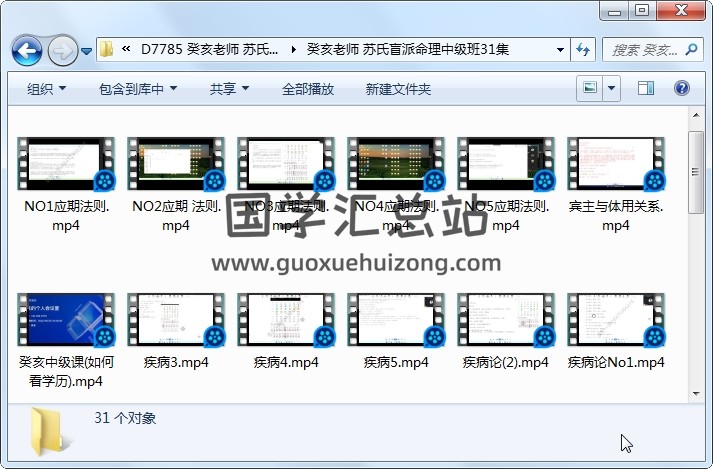Click scrollbar down arrow
The height and width of the screenshot is (469, 713).
696,394
